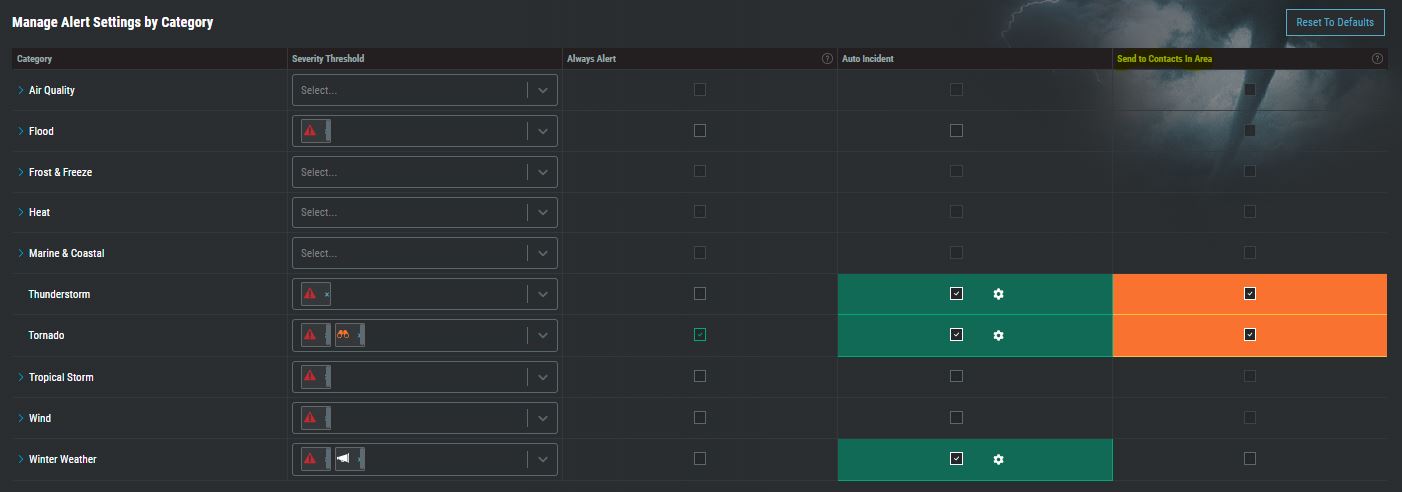The height and width of the screenshot is (492, 1402).
Task: Click Send to Contacts help icon
Action: [x=1377, y=59]
